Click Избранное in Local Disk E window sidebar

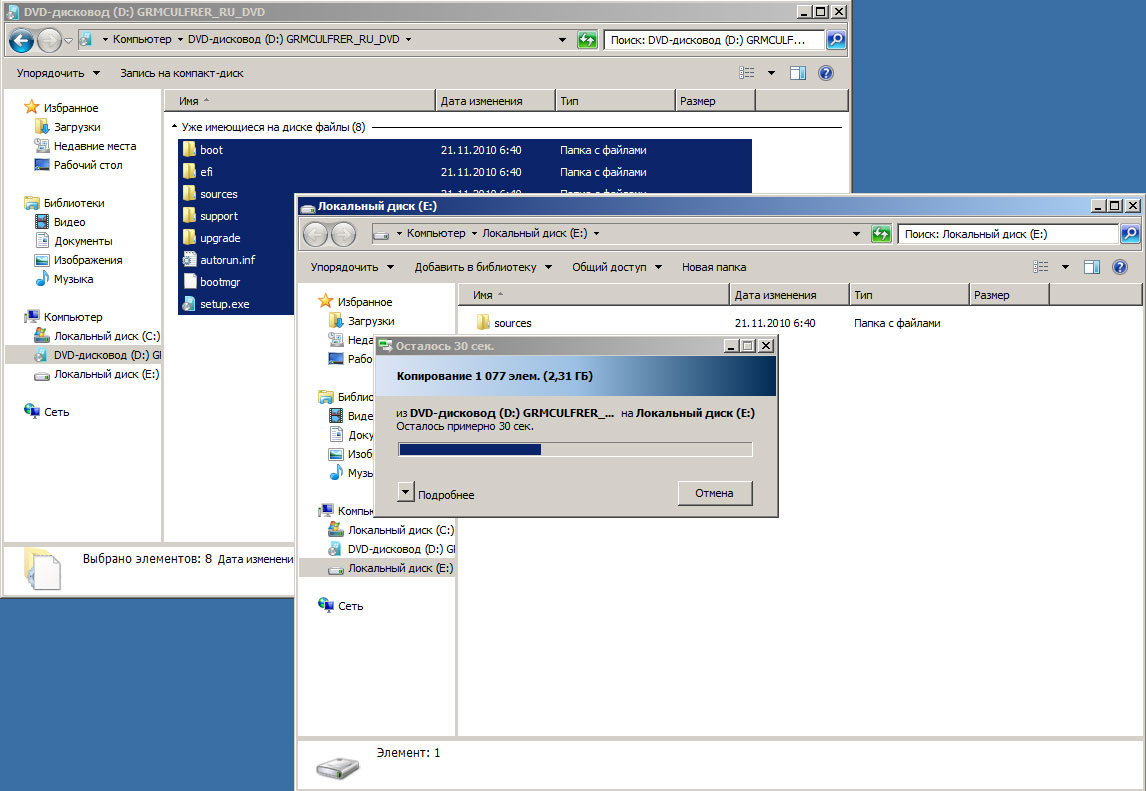[x=355, y=302]
